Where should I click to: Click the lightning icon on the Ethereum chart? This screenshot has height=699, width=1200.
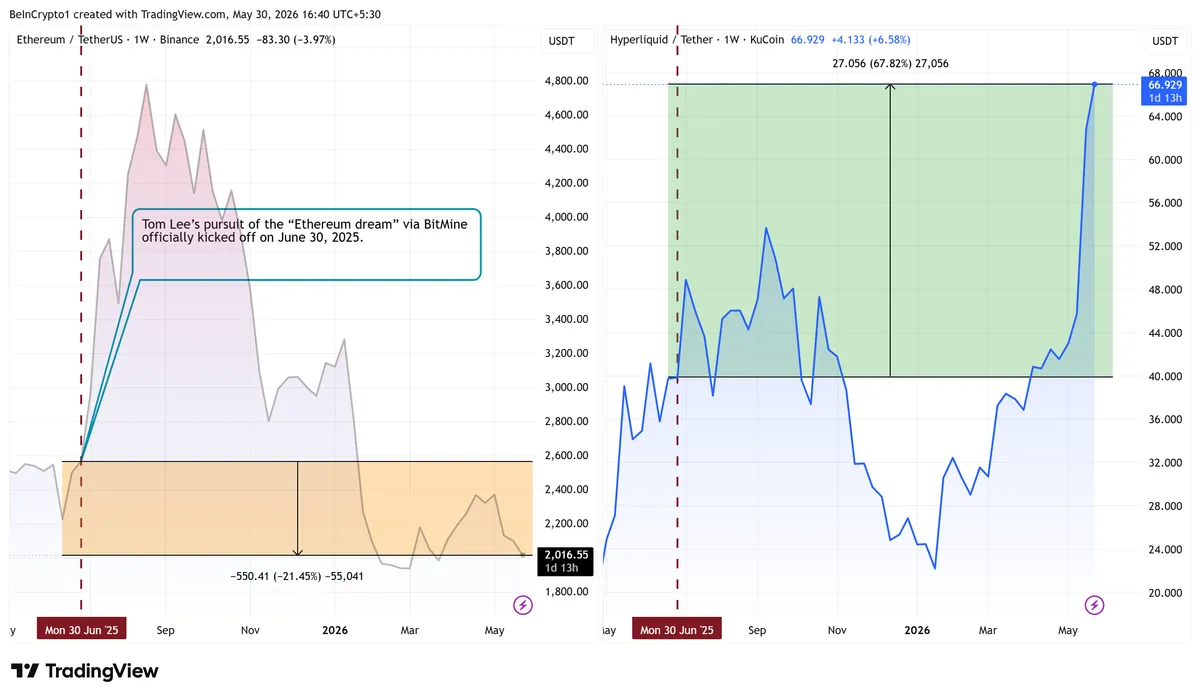[522, 604]
